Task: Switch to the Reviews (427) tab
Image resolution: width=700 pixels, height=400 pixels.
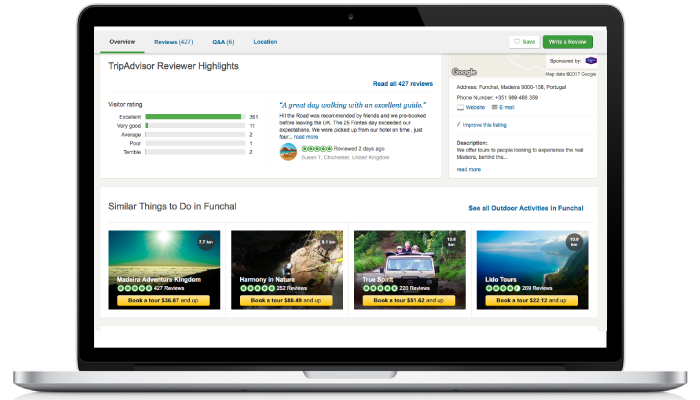Action: 174,42
